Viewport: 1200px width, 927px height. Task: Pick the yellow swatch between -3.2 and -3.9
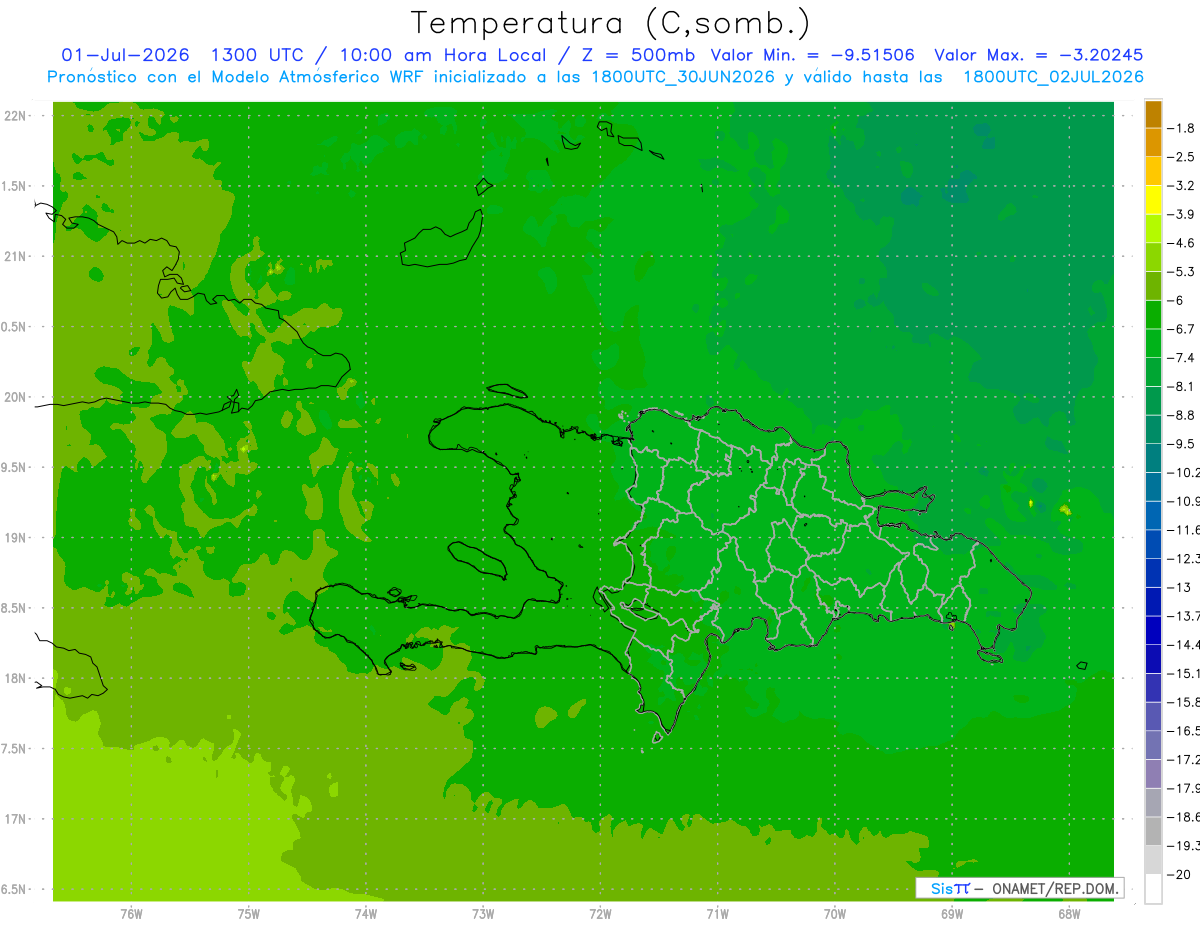coord(1153,200)
